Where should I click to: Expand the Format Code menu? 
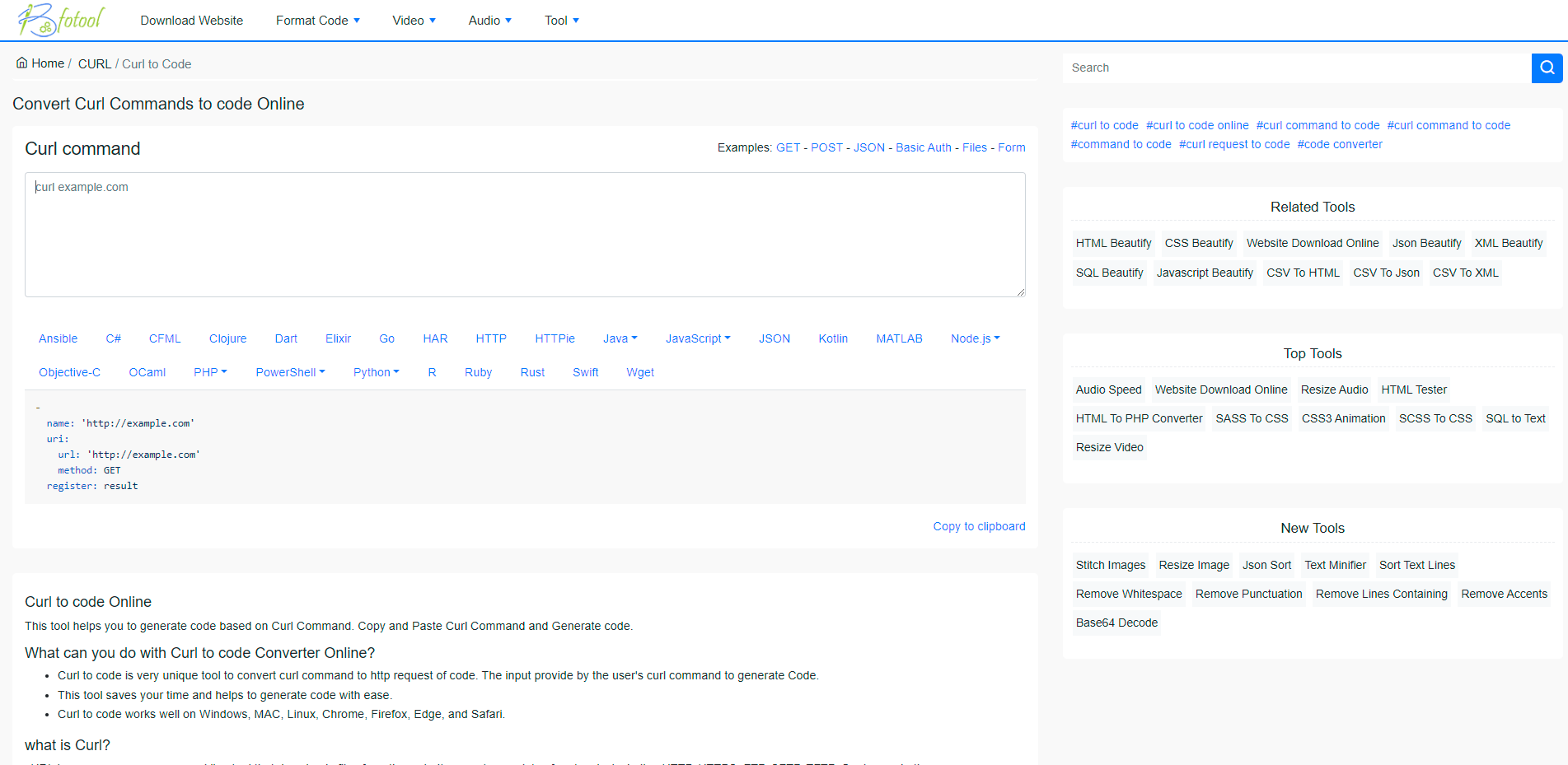(x=317, y=21)
